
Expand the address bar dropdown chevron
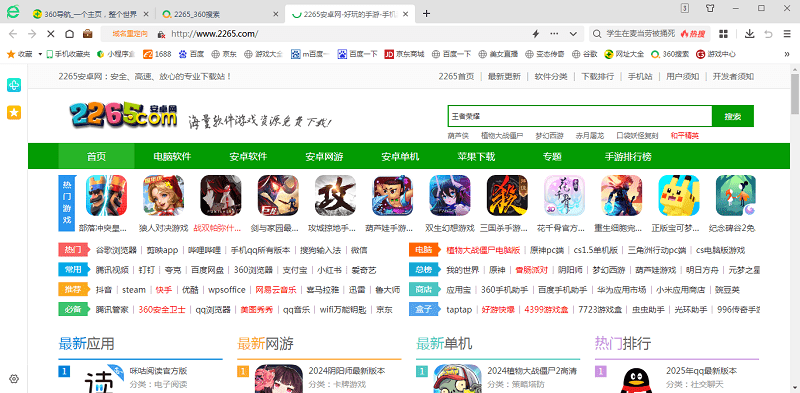point(573,34)
